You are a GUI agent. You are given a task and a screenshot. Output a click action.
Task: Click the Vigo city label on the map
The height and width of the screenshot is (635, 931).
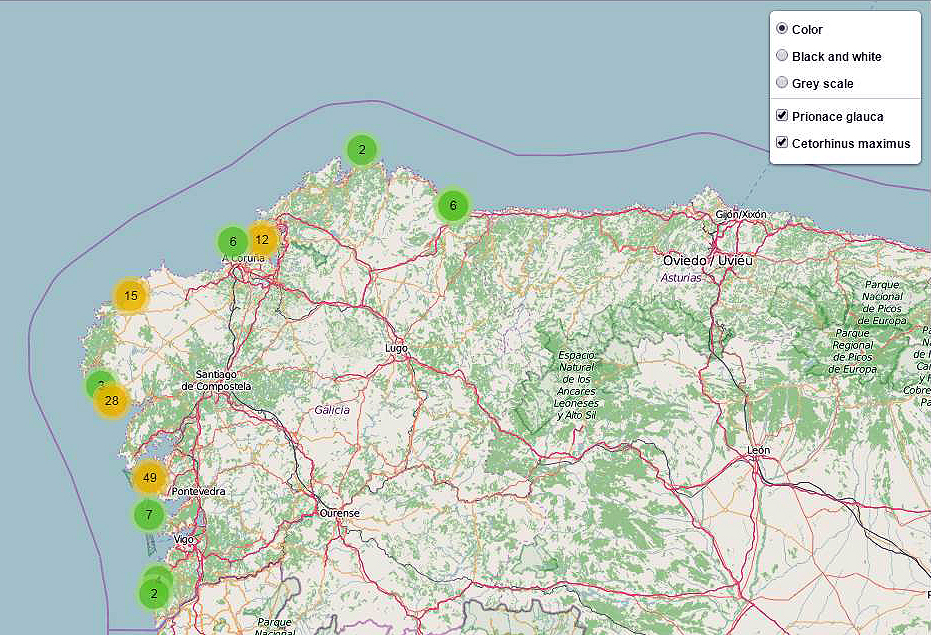tap(185, 540)
